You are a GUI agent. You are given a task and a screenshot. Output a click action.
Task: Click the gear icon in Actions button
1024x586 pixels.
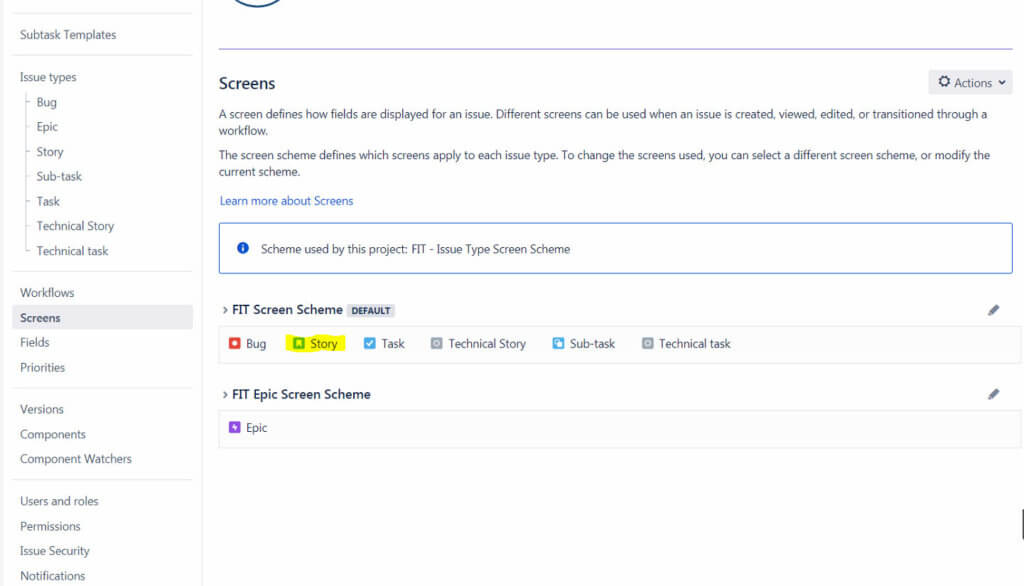click(x=944, y=82)
